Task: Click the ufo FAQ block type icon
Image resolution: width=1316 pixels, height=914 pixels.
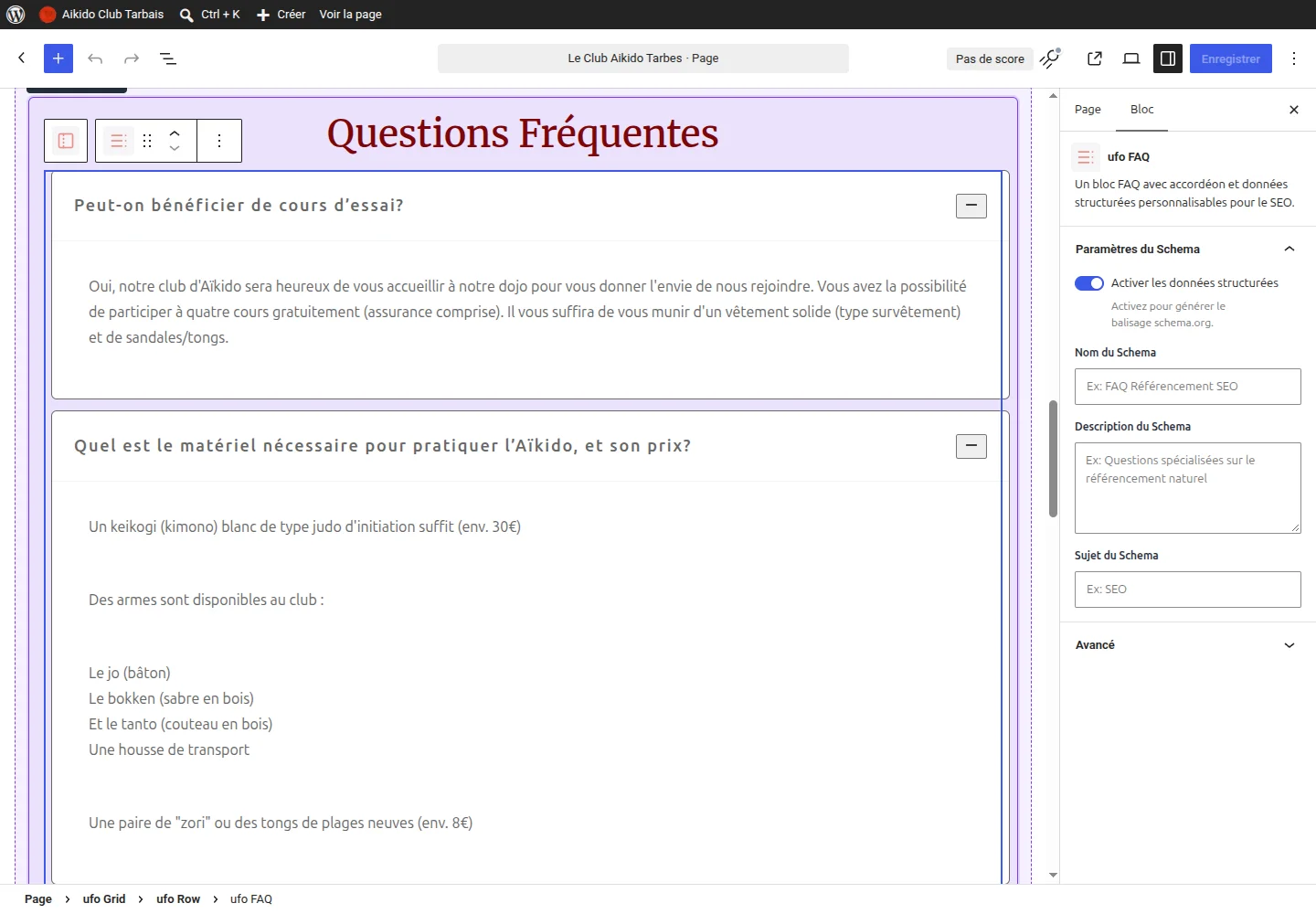Action: 118,141
